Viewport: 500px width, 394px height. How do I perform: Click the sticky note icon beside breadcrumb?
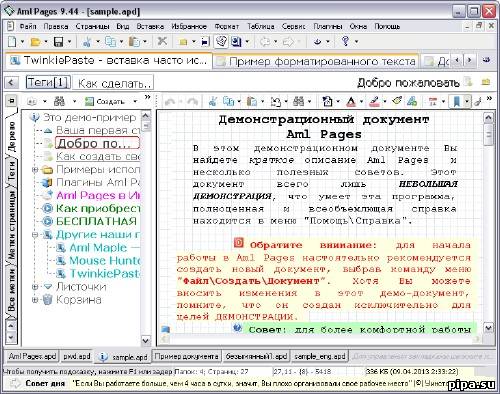coord(469,82)
